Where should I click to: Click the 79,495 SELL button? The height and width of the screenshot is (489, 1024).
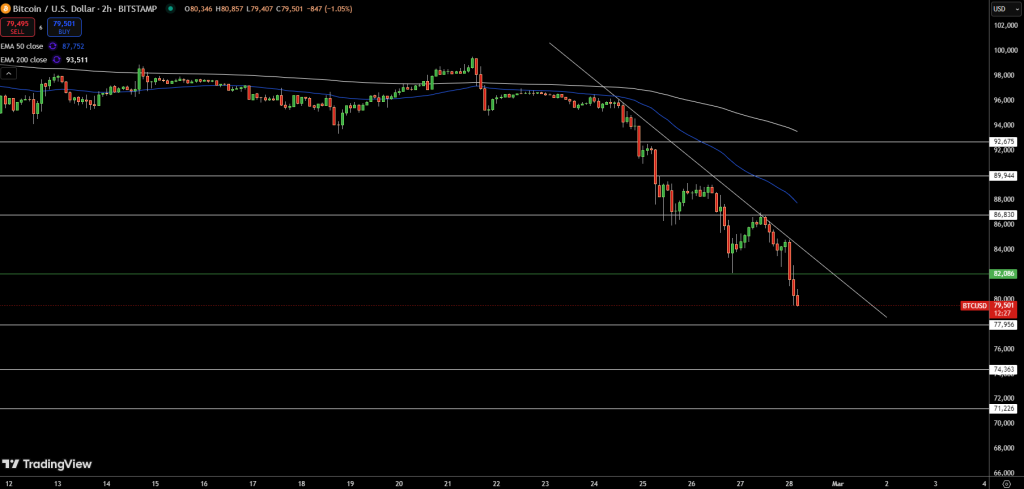(16, 27)
